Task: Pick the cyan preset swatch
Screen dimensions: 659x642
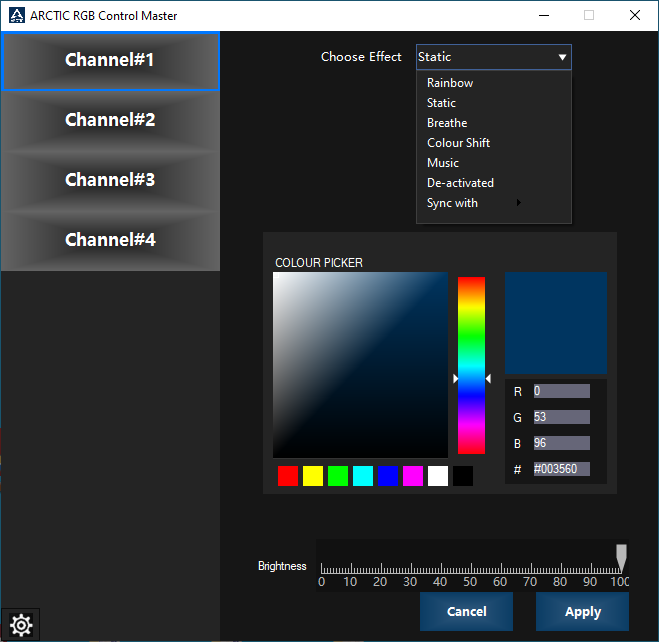Action: 363,476
